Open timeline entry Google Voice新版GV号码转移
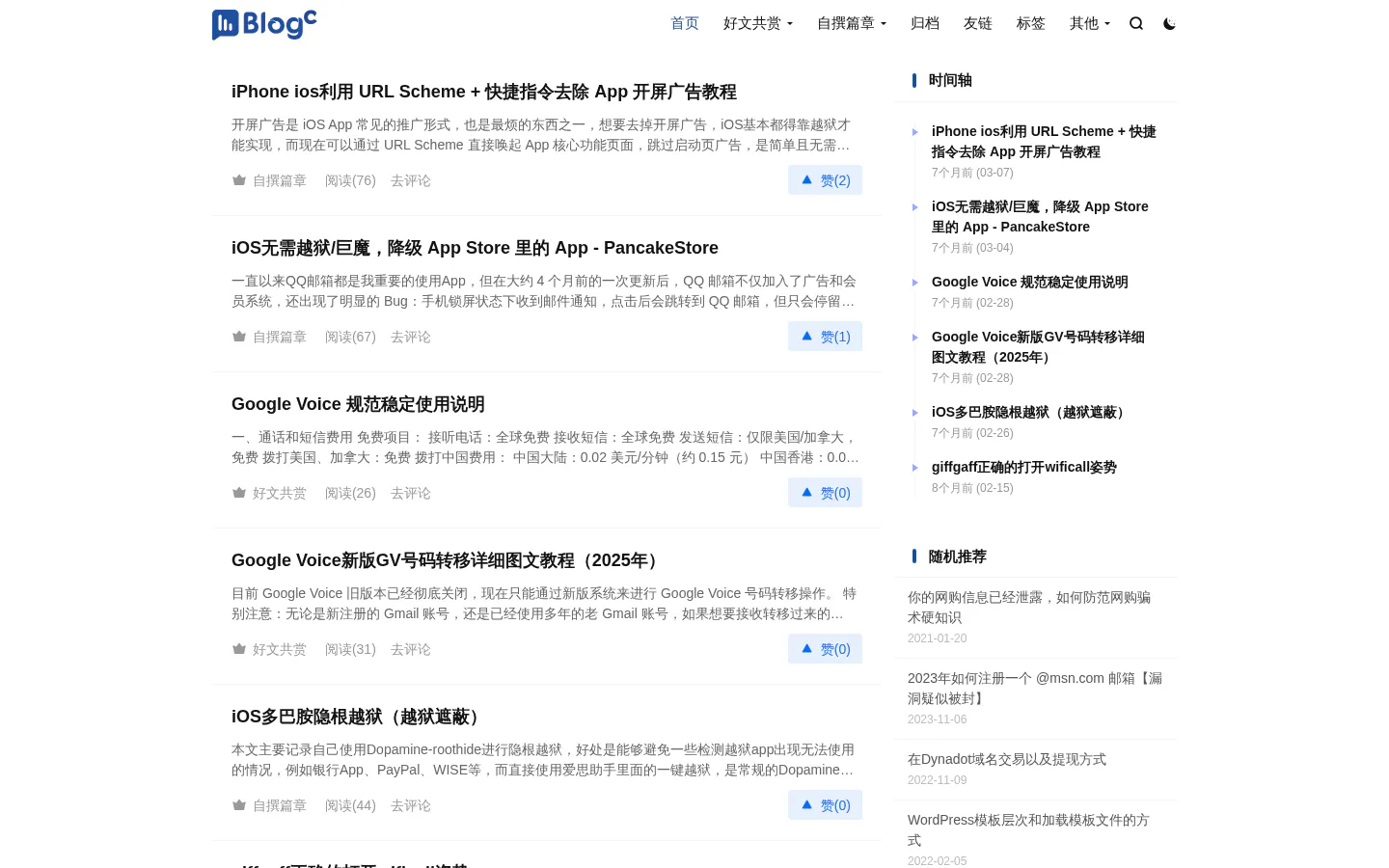 1038,346
